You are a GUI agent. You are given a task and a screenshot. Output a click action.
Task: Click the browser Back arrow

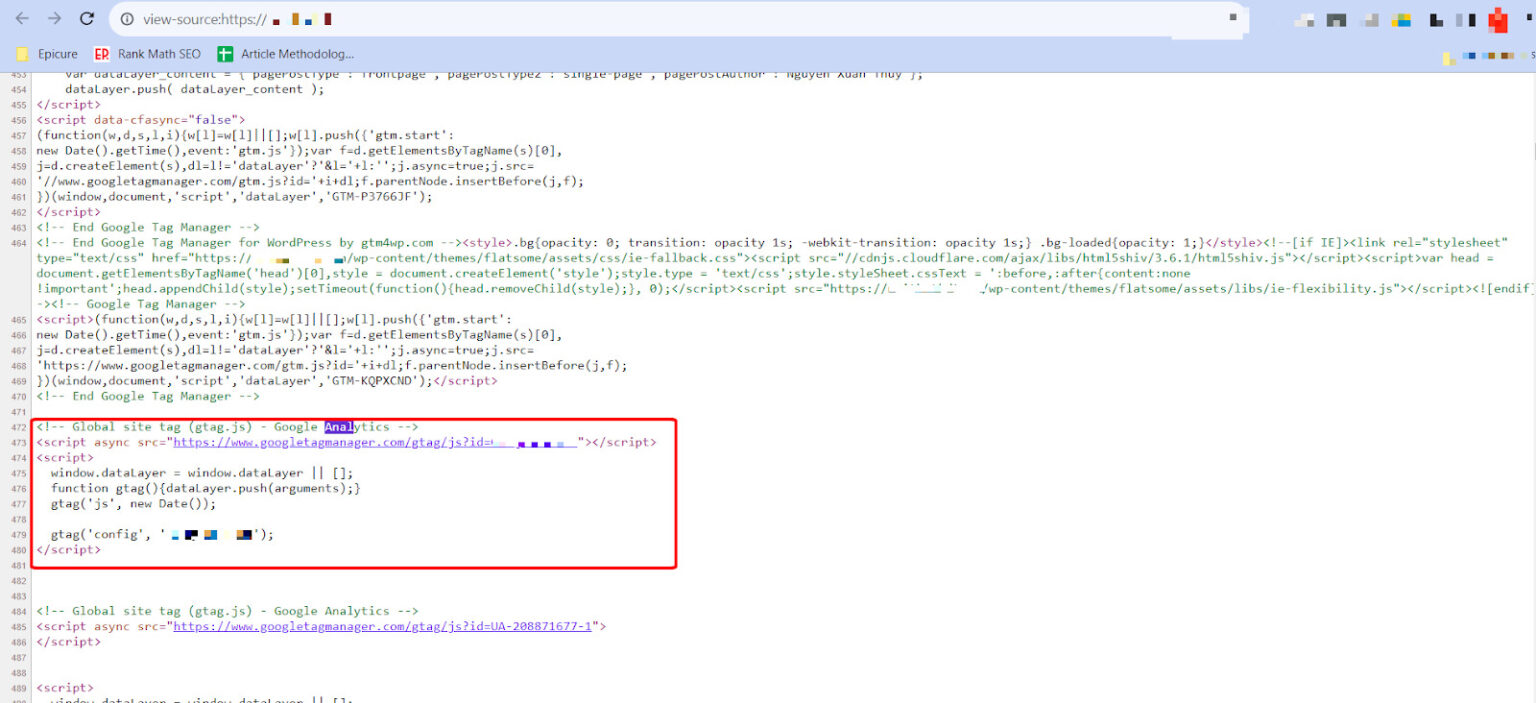click(22, 19)
